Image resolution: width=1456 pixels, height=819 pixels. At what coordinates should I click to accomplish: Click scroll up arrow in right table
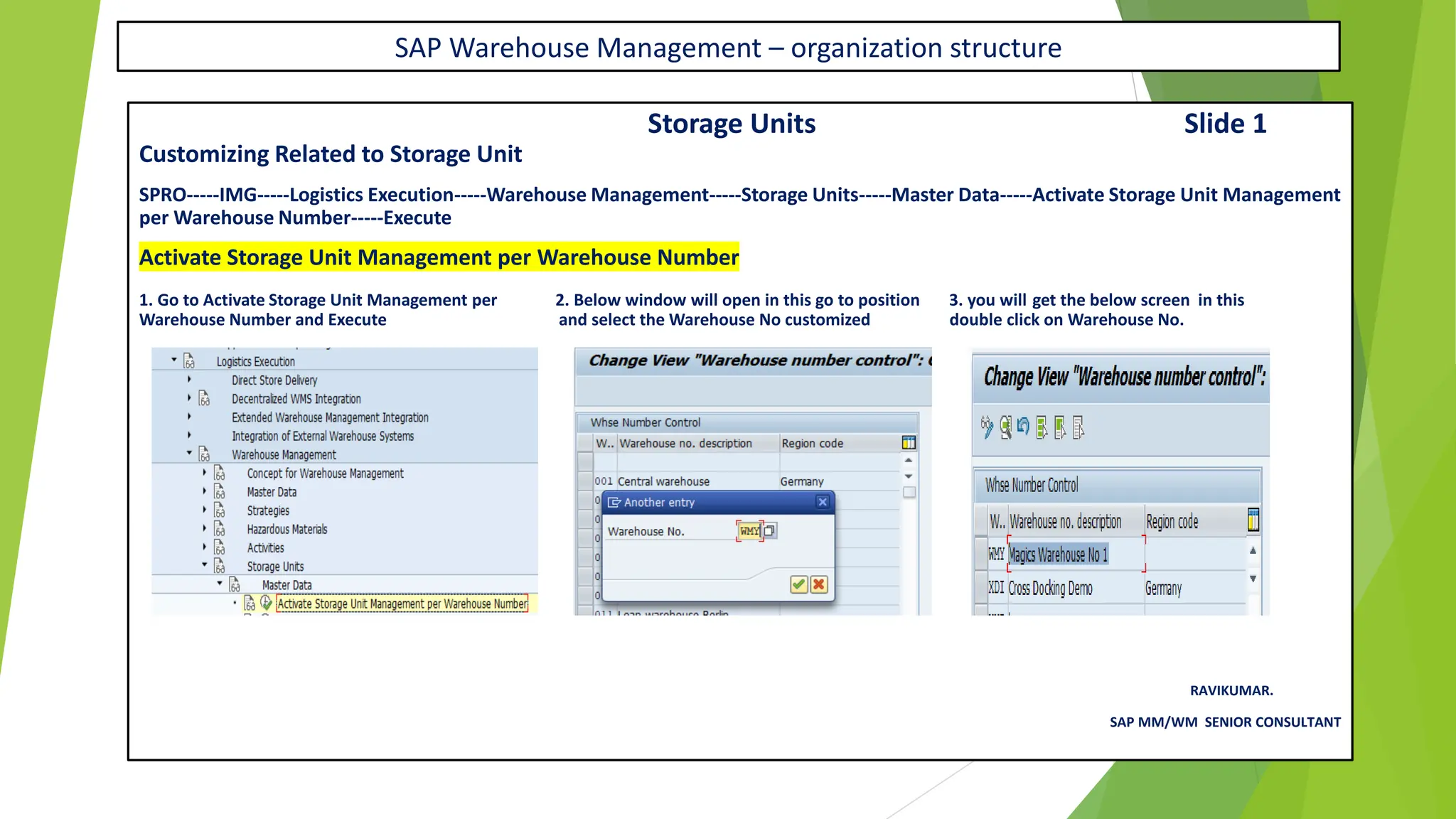(x=1253, y=550)
